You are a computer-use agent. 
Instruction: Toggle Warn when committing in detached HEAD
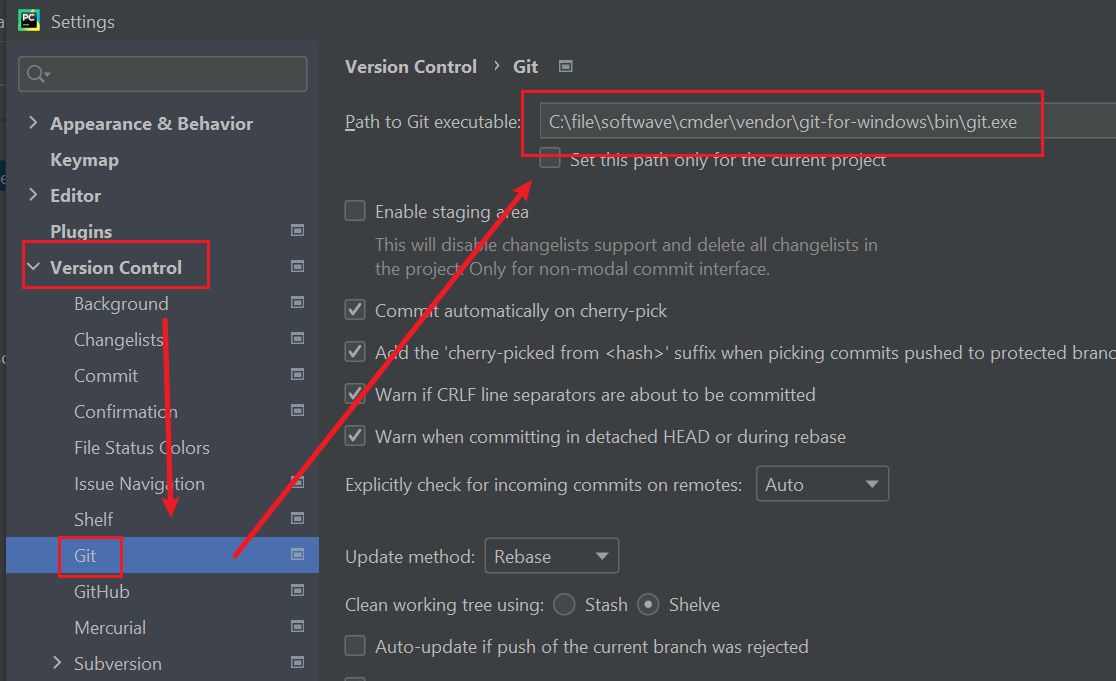click(x=355, y=435)
